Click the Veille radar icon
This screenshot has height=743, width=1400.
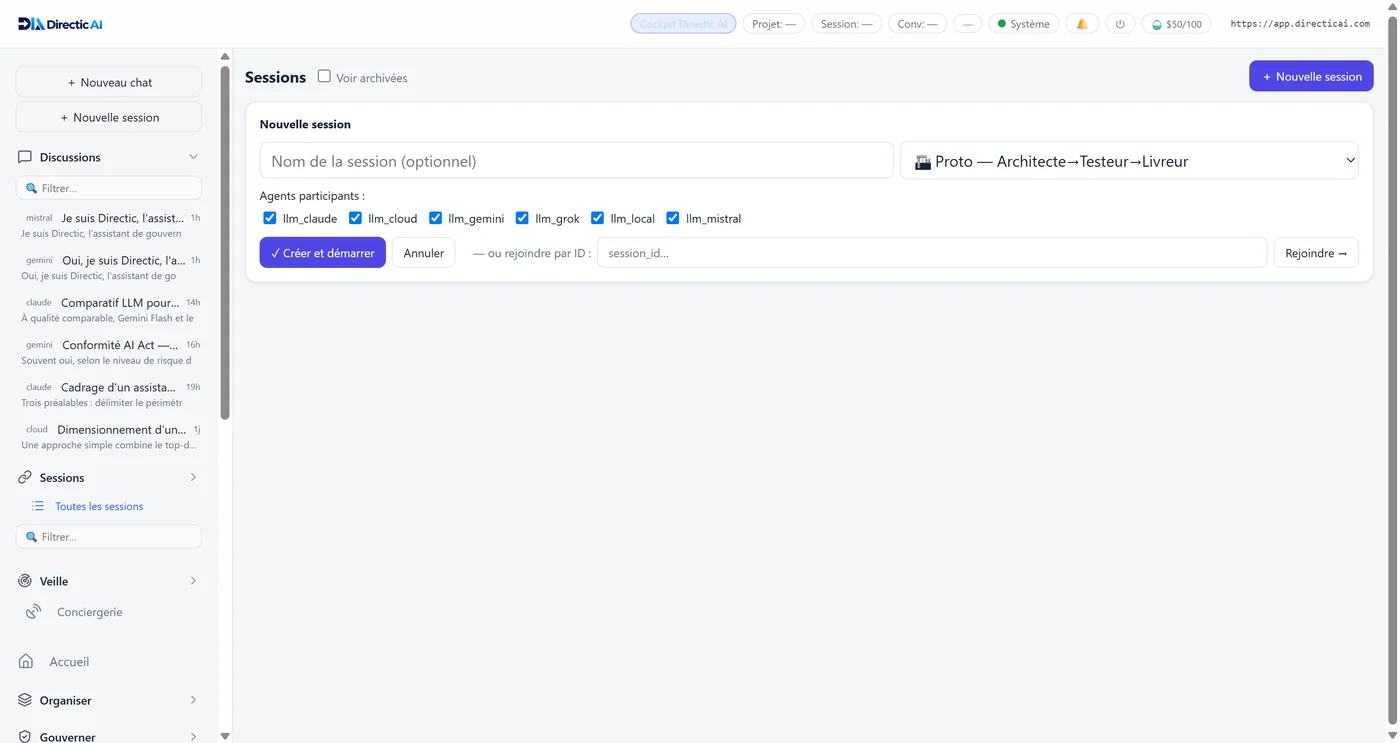click(25, 581)
